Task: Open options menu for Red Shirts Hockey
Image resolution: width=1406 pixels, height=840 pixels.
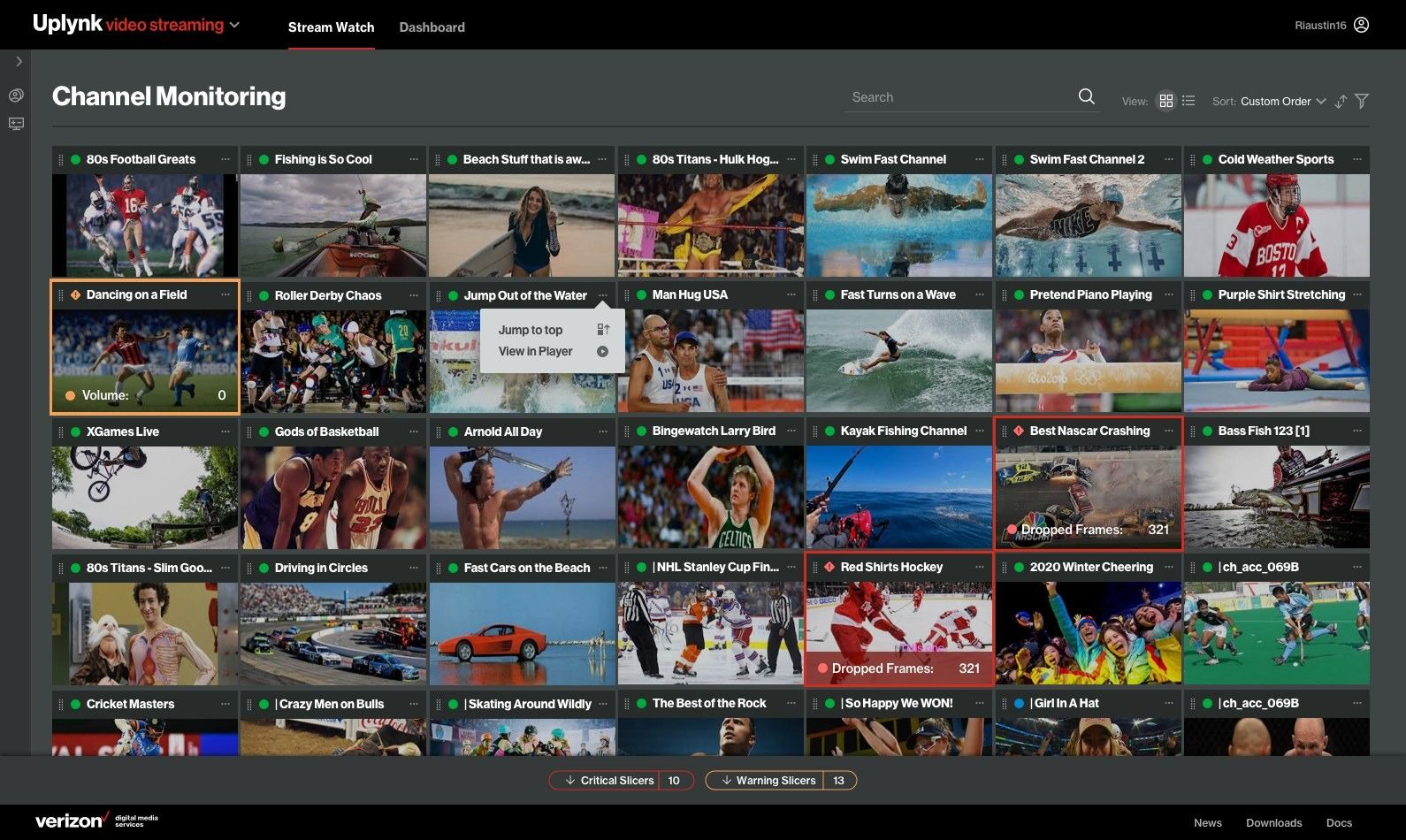Action: point(980,567)
